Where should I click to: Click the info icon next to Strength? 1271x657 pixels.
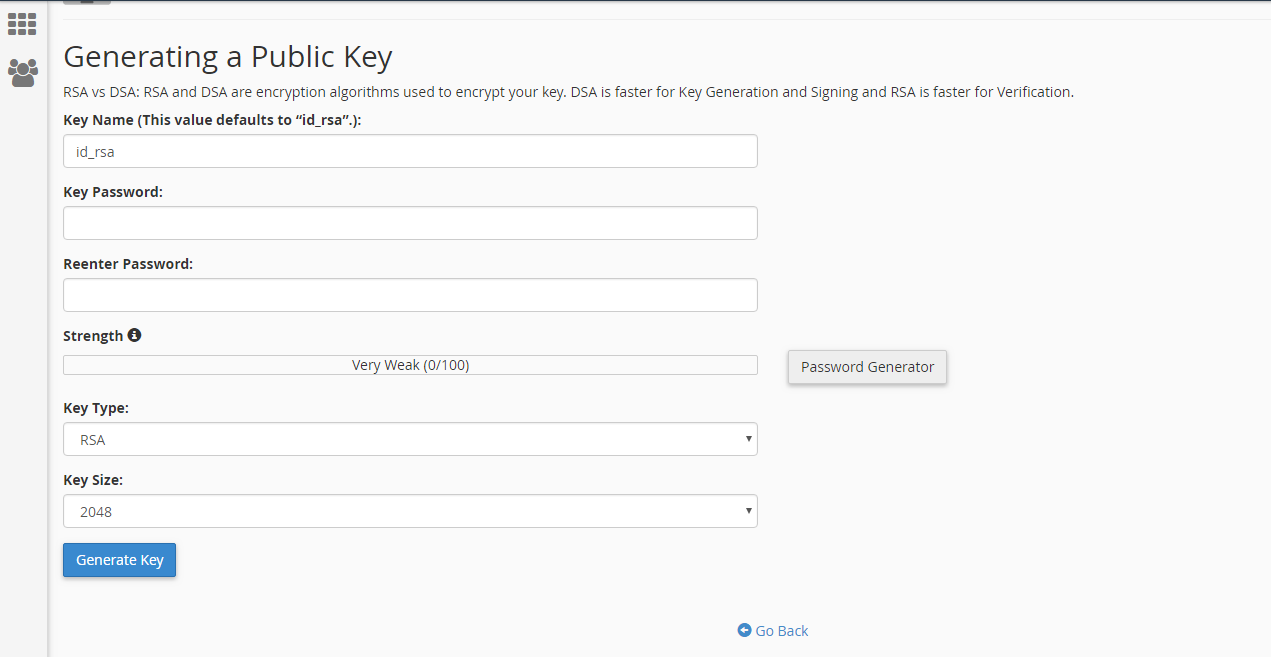tap(135, 335)
